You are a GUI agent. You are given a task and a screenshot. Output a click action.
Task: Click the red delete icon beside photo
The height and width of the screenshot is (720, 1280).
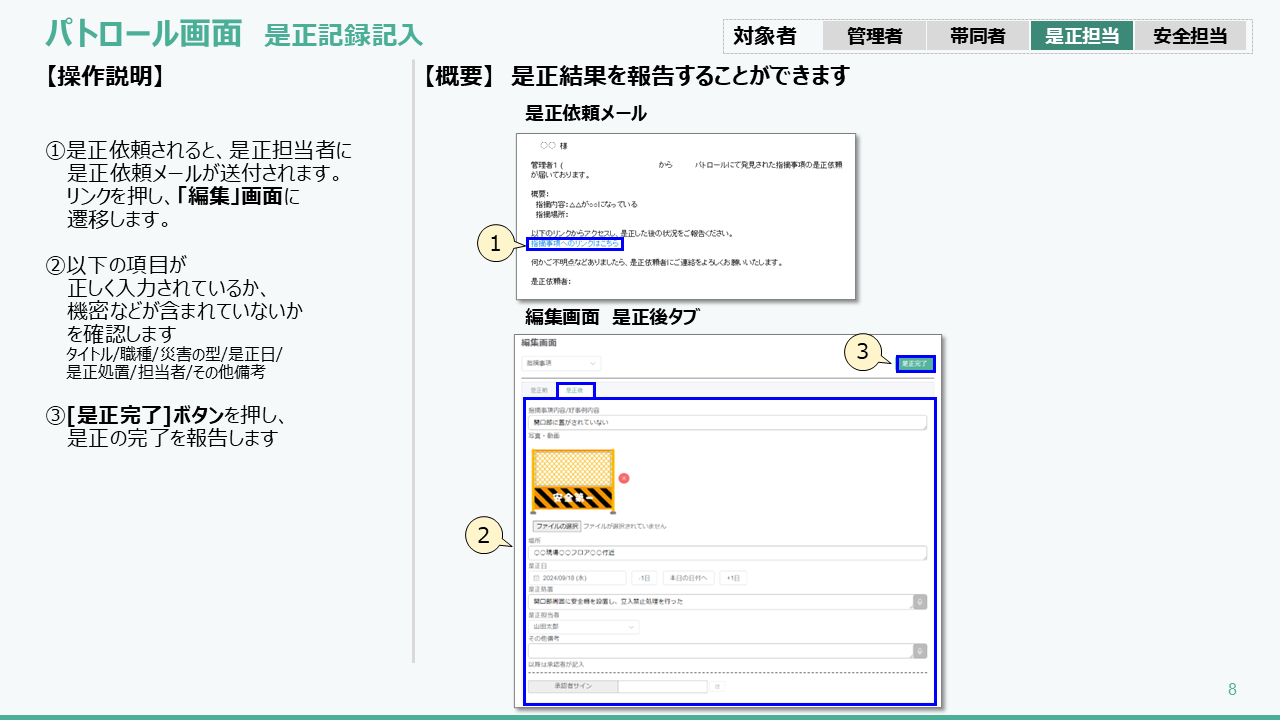click(x=624, y=478)
